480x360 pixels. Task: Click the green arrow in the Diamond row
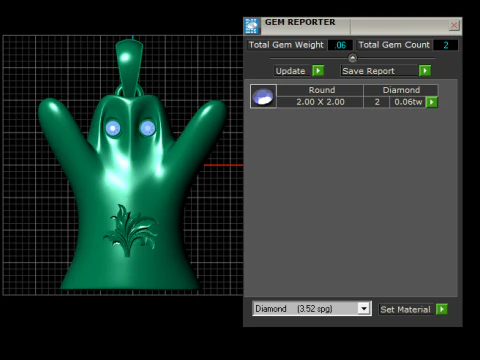[432, 102]
